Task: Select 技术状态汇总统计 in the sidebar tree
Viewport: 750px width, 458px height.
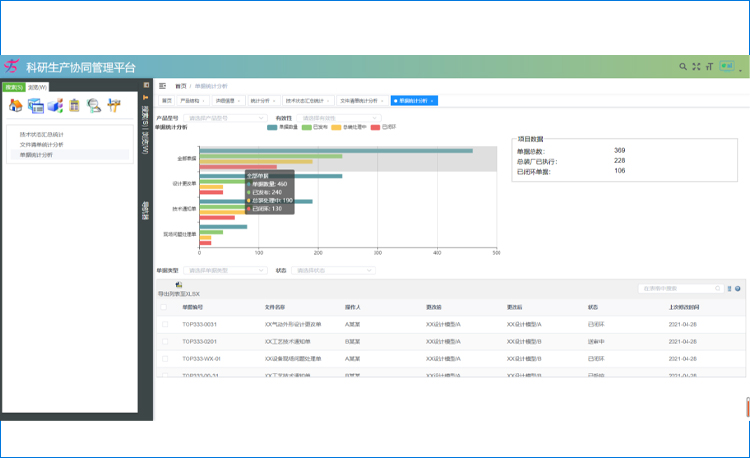Action: 42,135
